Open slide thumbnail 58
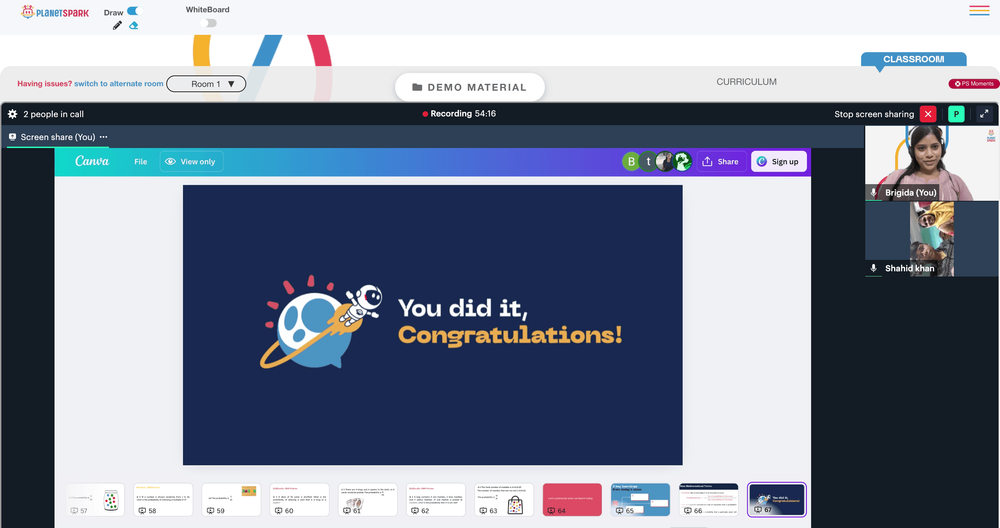 coord(163,499)
